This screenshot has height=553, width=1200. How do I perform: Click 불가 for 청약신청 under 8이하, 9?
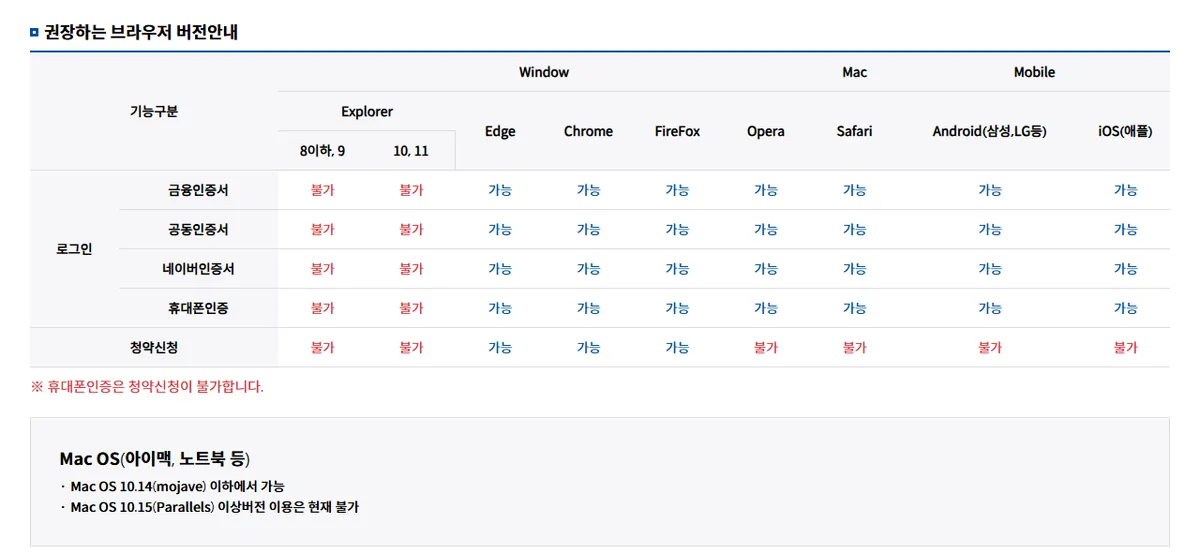tap(322, 347)
